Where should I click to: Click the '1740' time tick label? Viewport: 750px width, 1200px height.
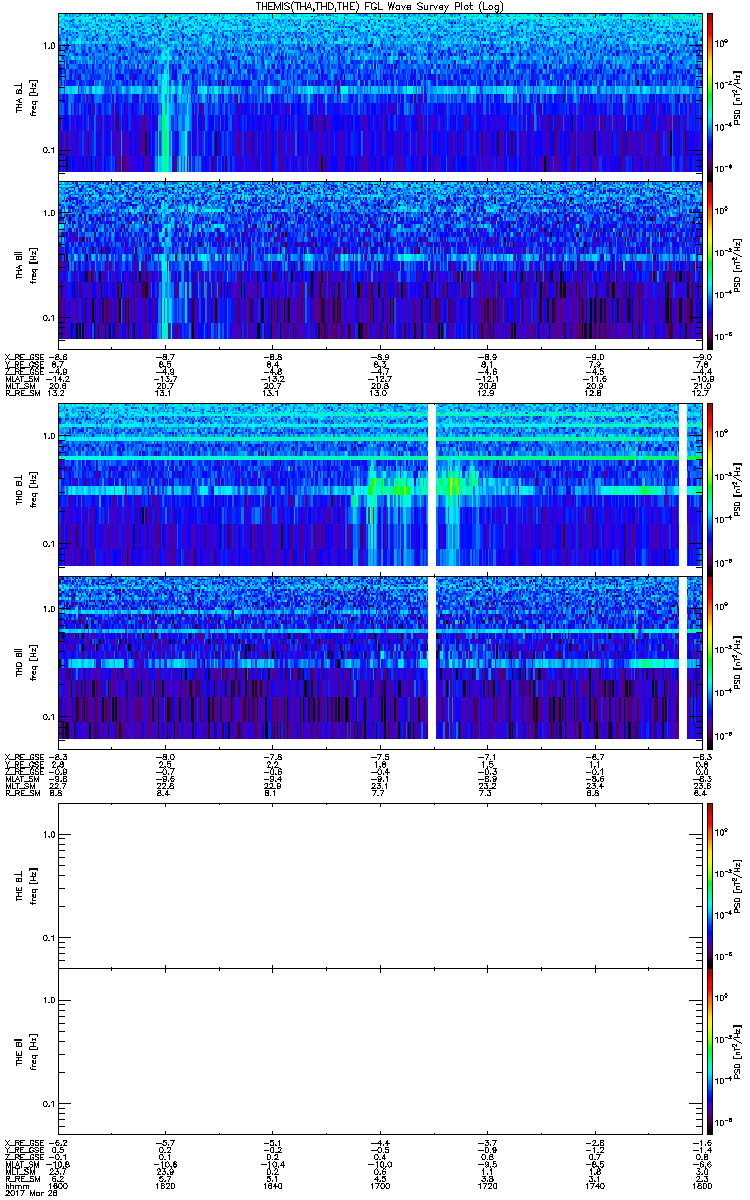[x=596, y=1186]
